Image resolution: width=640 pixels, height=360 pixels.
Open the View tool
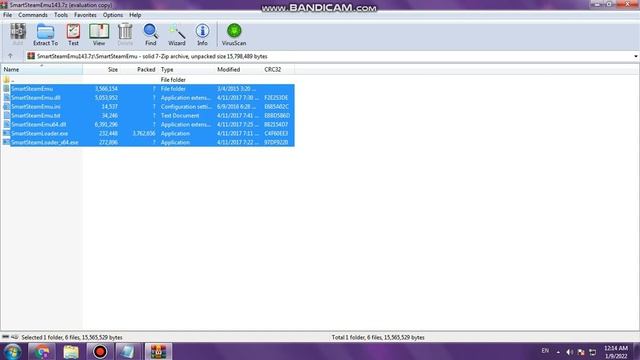tap(99, 34)
